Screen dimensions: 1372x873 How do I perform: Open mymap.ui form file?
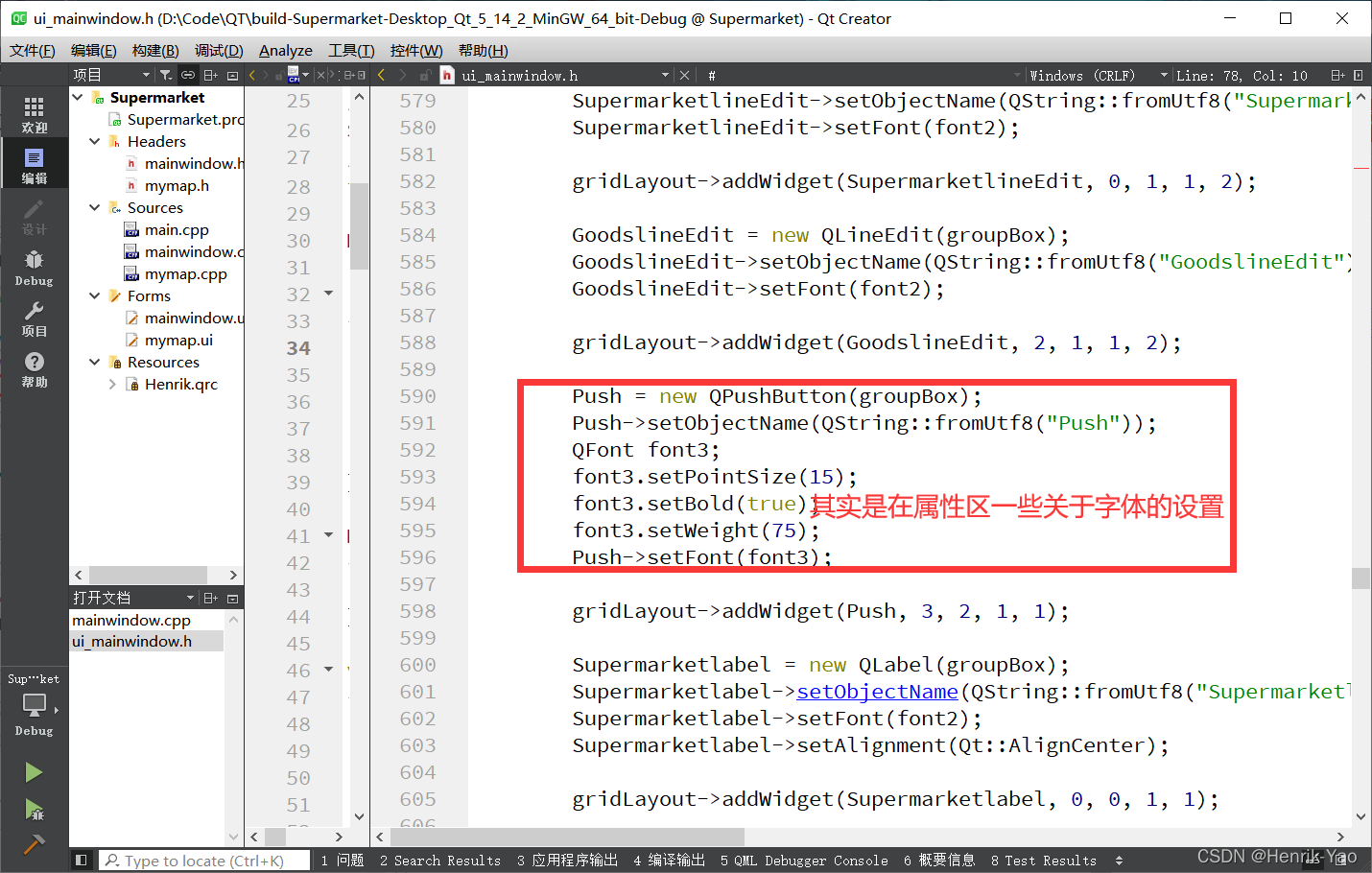click(178, 340)
